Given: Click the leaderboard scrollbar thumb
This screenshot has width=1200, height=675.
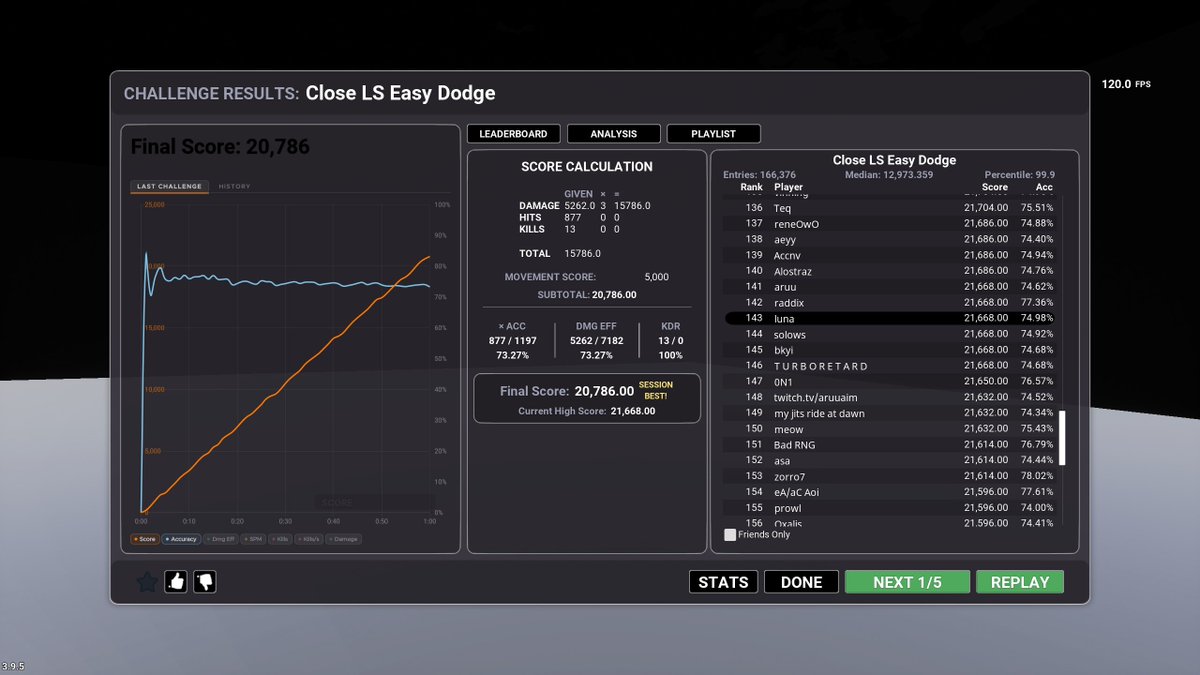Looking at the screenshot, I should tap(1063, 437).
